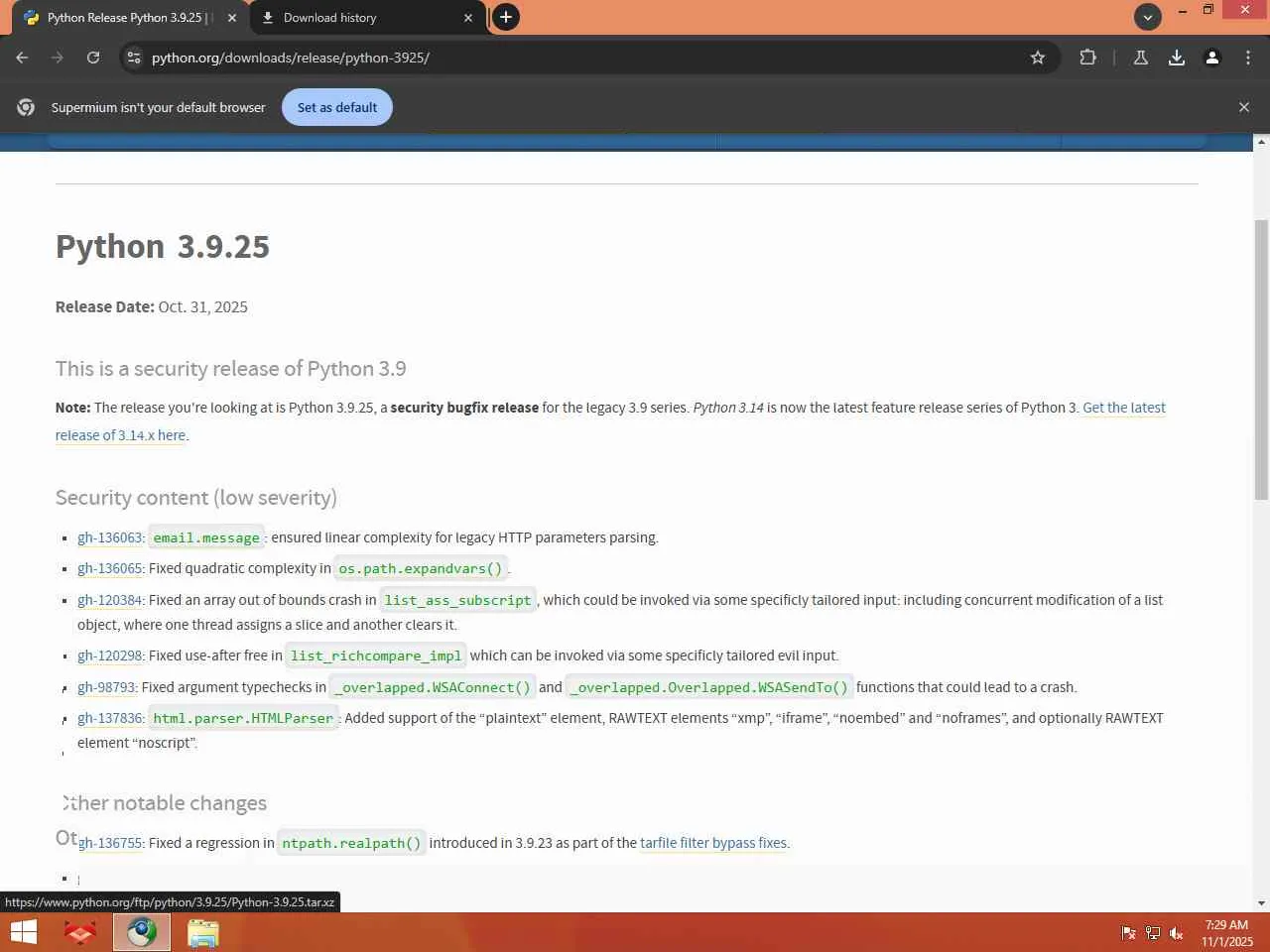Click the vertical scrollbar thumb
Image resolution: width=1270 pixels, height=952 pixels.
tap(1261, 359)
